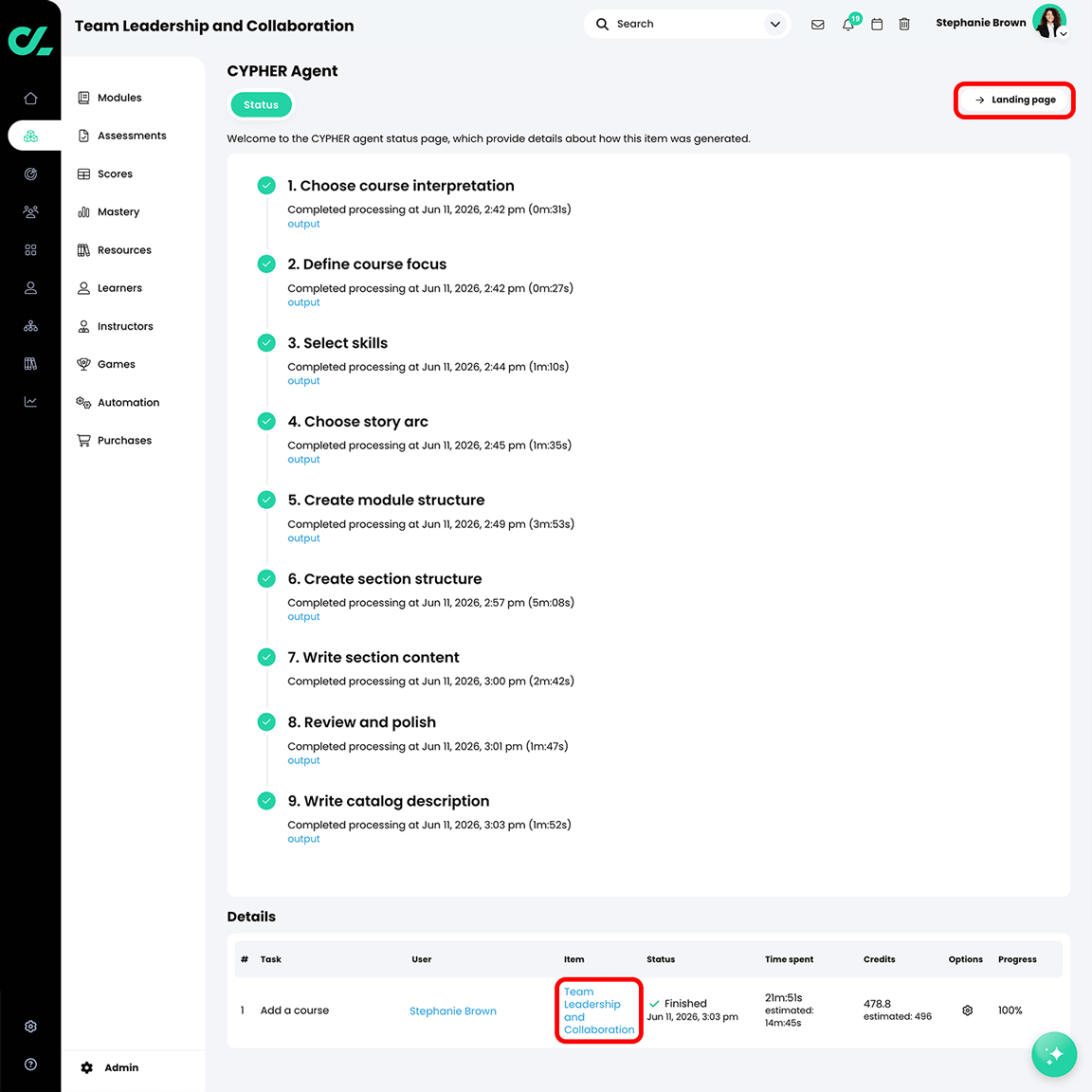Open the courses icon in the left rail

[30, 136]
